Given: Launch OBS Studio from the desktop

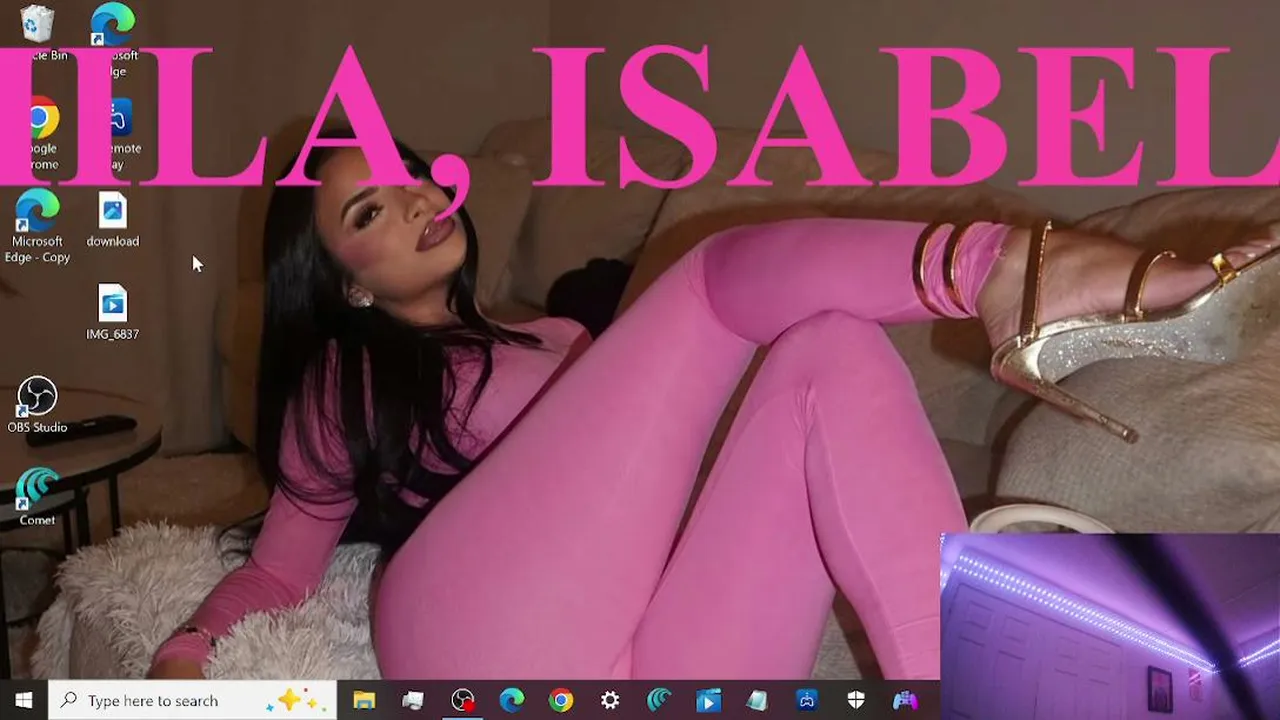Looking at the screenshot, I should [37, 405].
